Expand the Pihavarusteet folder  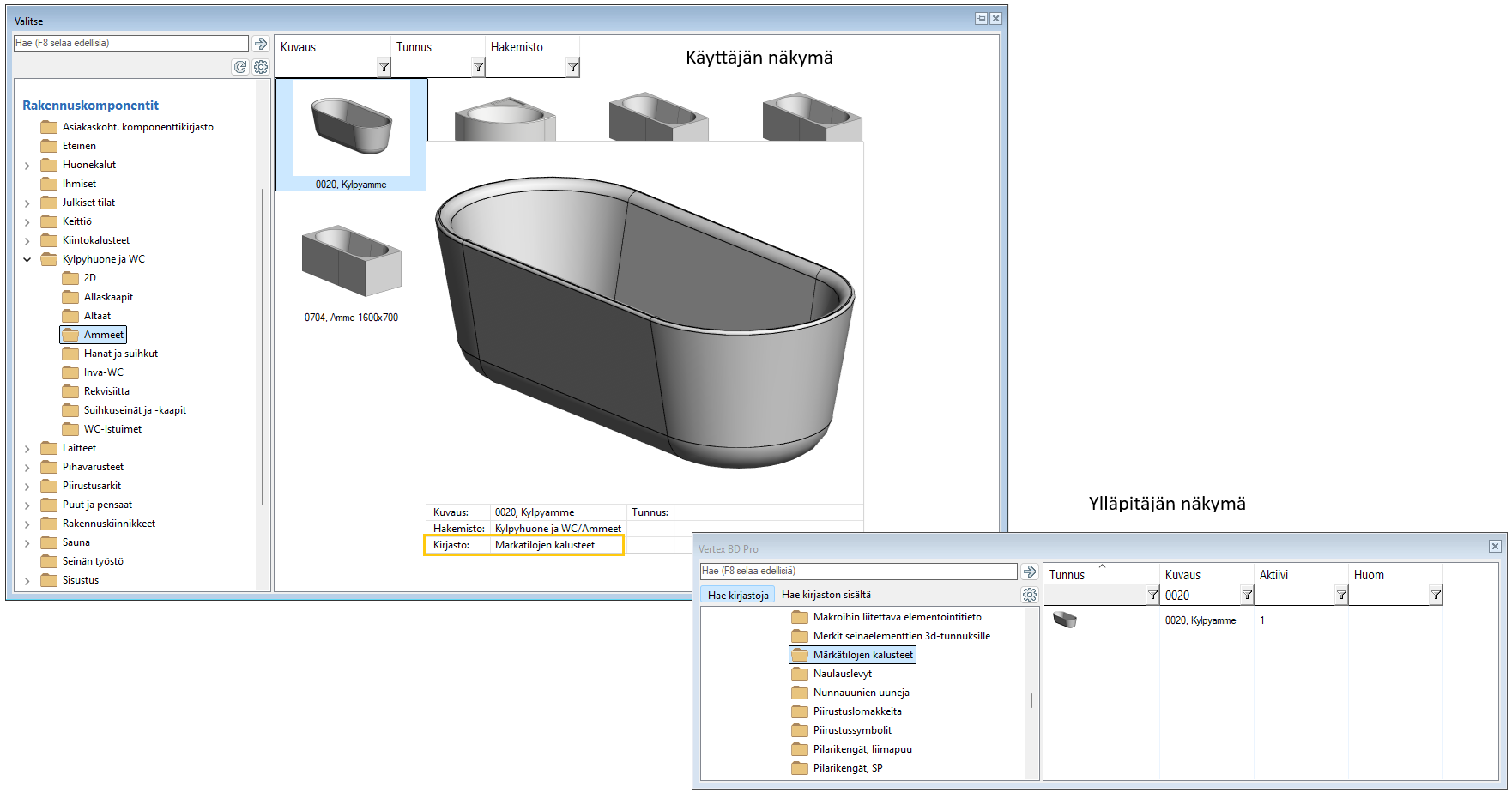point(27,468)
